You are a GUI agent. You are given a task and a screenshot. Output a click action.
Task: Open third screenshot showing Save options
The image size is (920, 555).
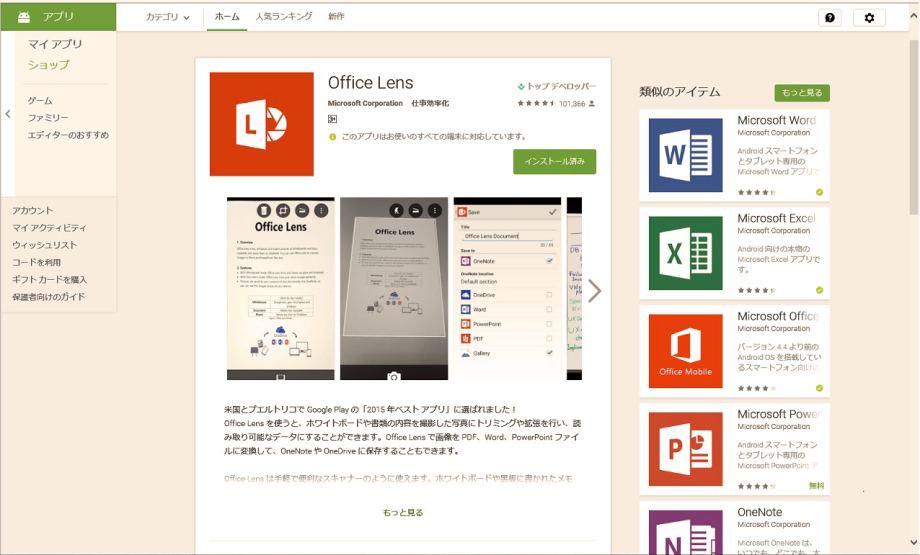[507, 289]
